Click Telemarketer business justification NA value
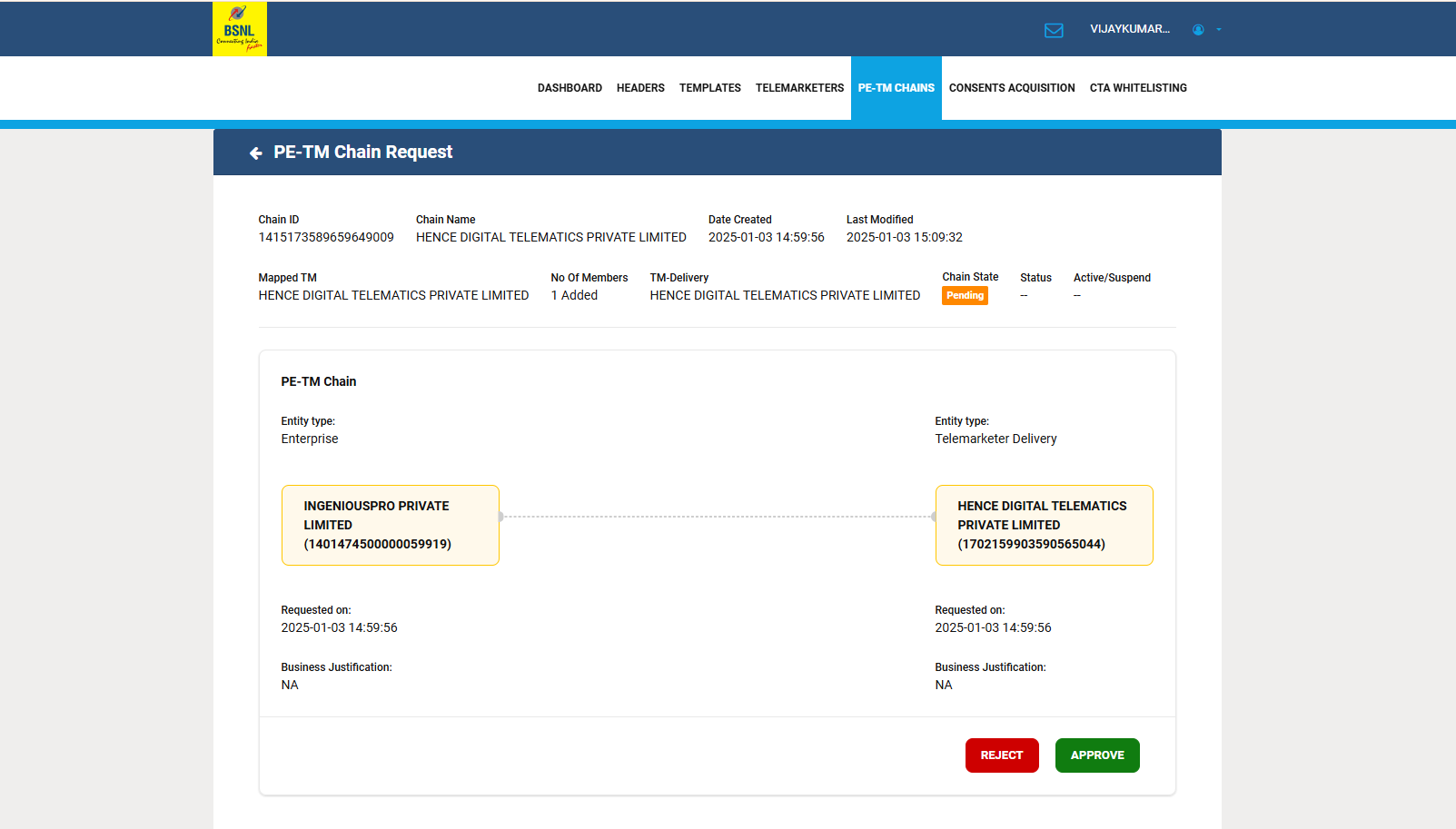1456x829 pixels. [x=944, y=685]
